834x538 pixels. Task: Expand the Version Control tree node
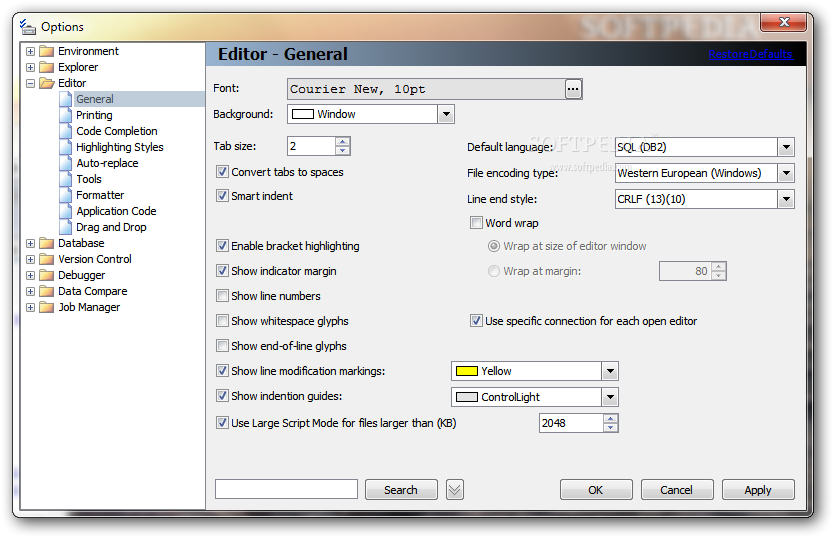(x=30, y=260)
